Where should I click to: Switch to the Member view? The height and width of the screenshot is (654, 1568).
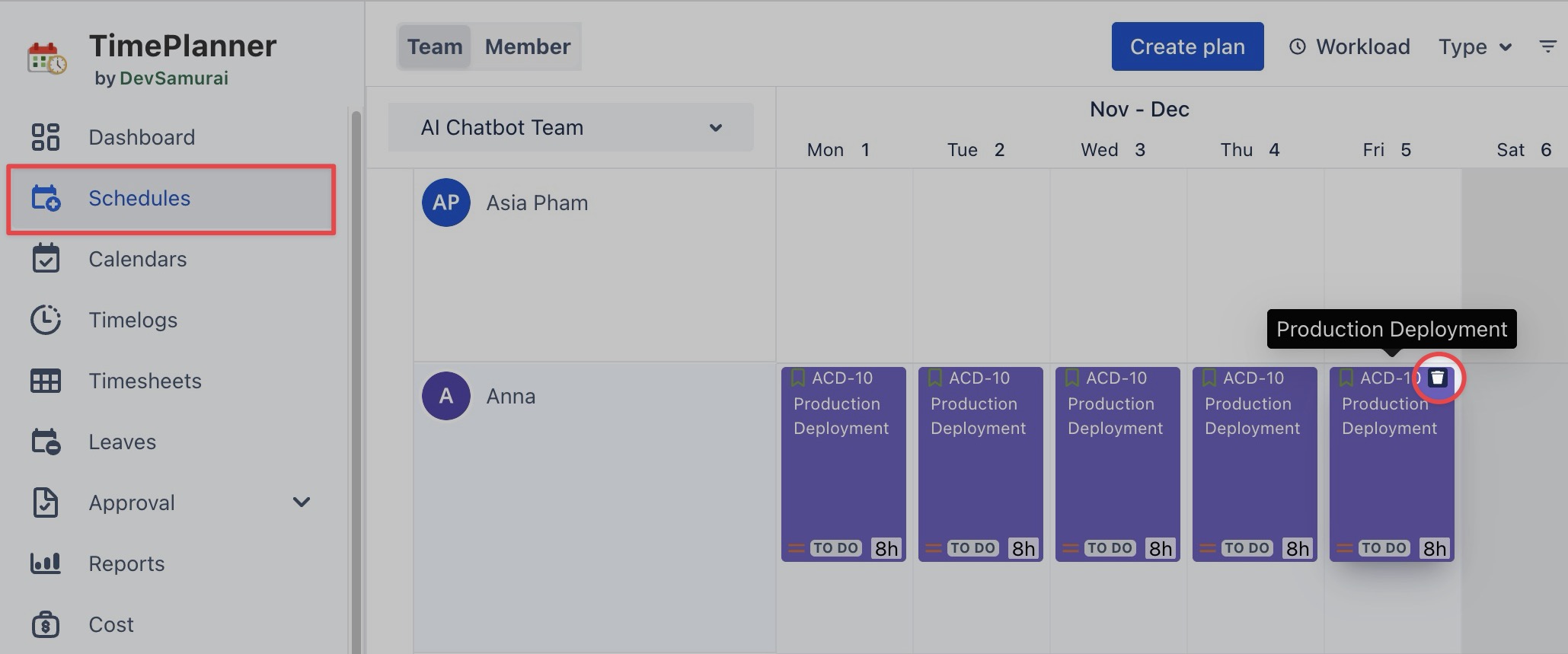tap(528, 46)
